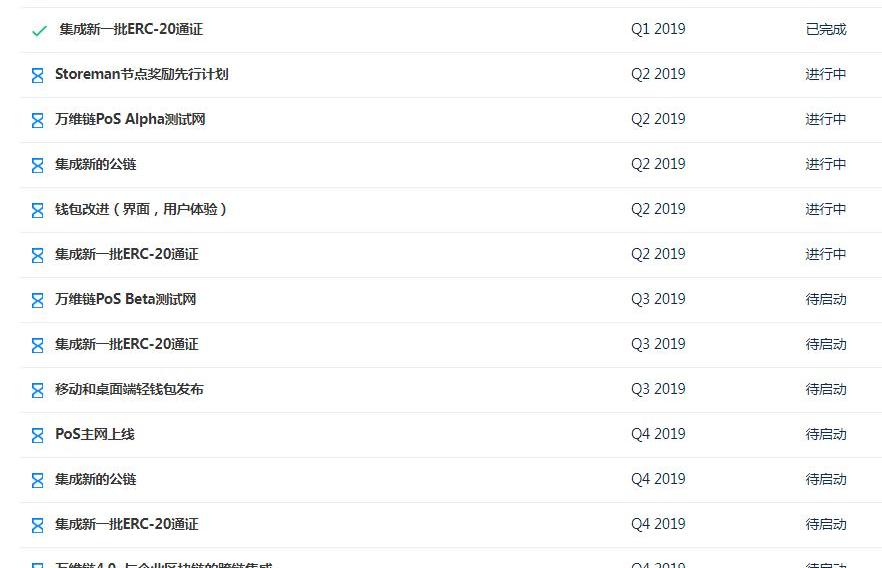Click the green checkmark icon for completed Q1 item
Image resolution: width=882 pixels, height=568 pixels.
(39, 30)
